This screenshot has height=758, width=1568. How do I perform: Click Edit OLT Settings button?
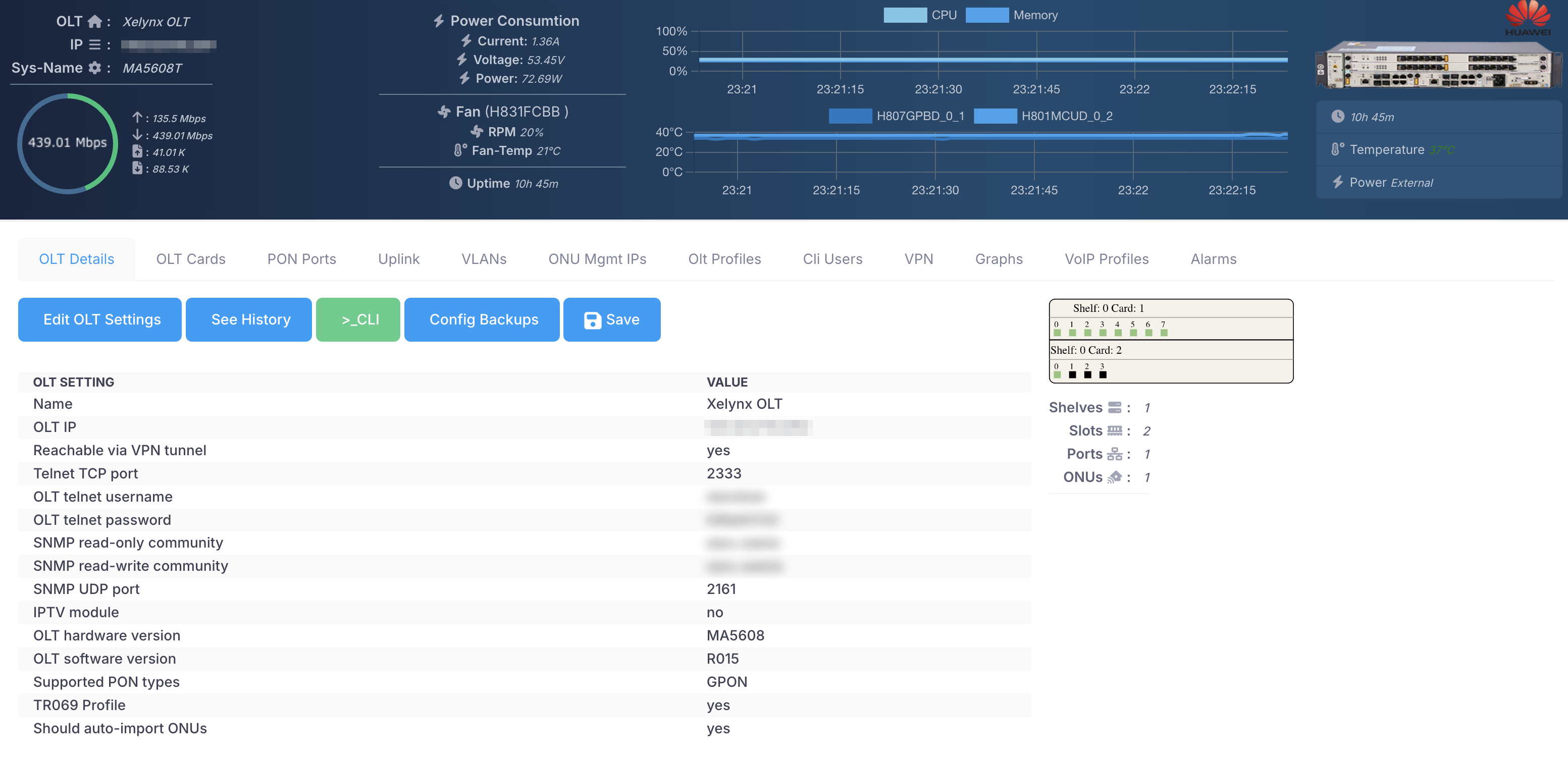click(x=100, y=320)
